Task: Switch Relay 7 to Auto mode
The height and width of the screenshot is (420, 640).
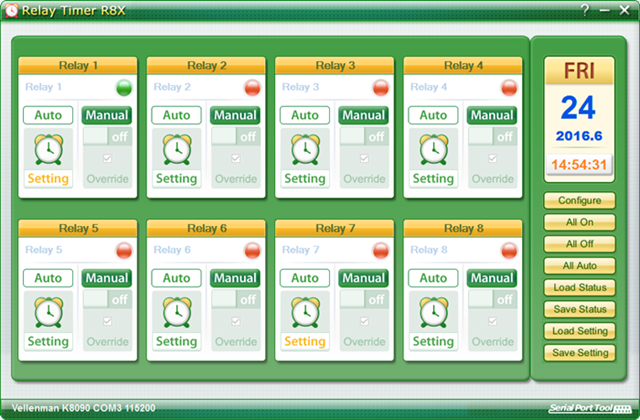Action: (x=305, y=278)
